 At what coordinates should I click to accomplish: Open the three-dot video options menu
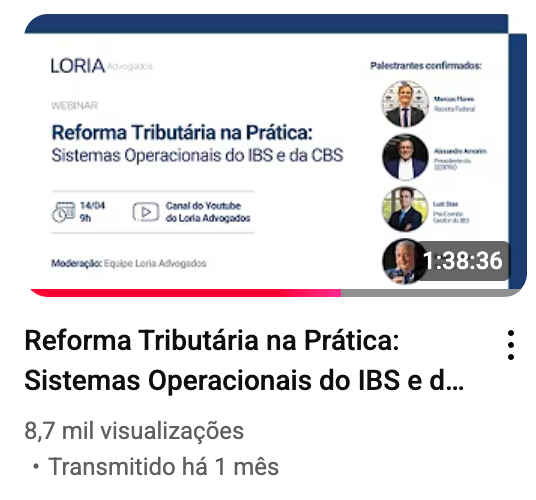coord(511,345)
